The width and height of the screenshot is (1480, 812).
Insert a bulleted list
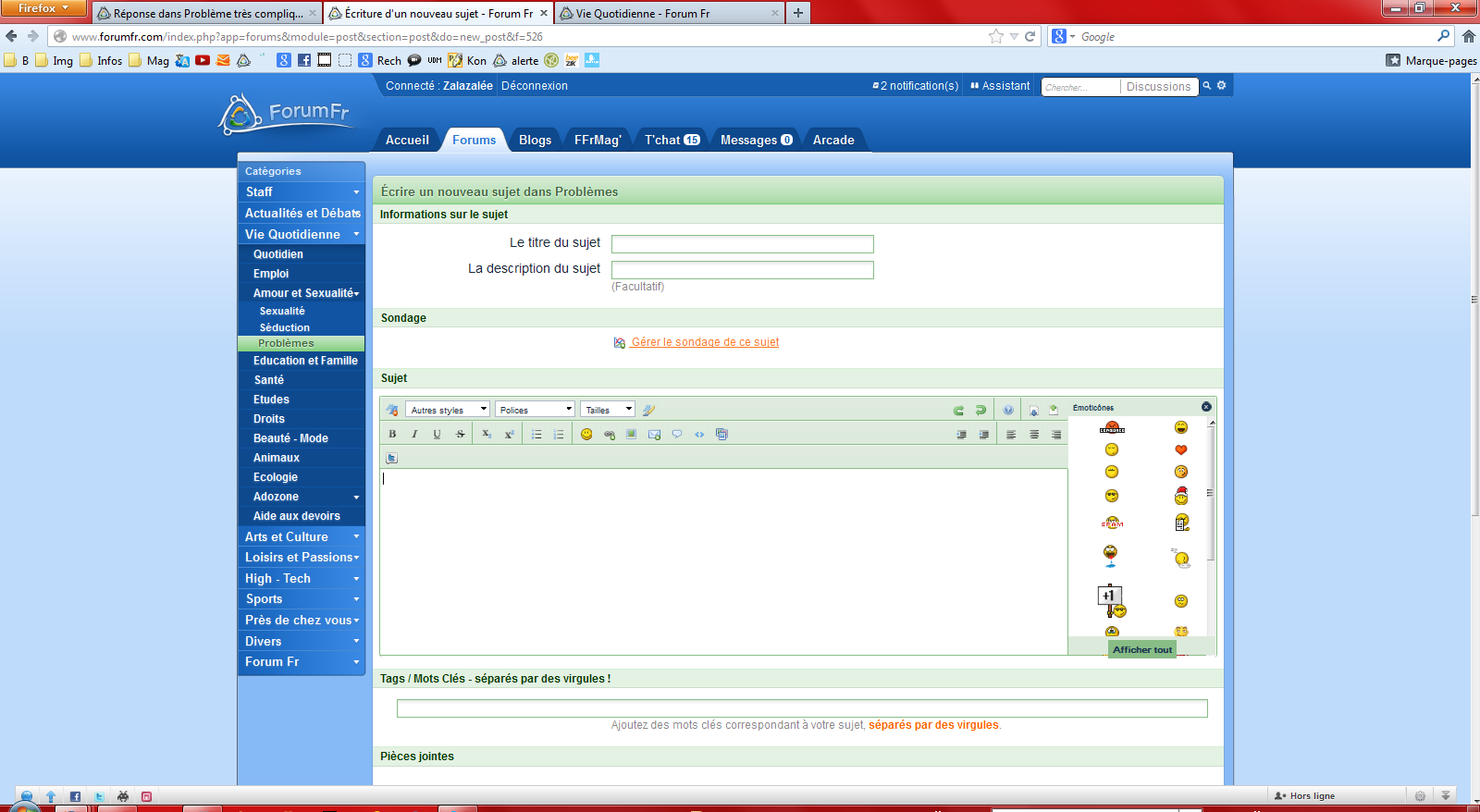point(536,434)
